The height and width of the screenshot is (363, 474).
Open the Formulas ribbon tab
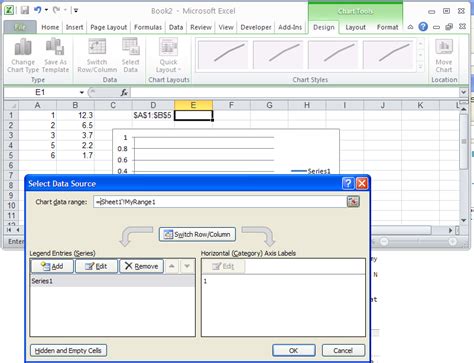pos(148,27)
